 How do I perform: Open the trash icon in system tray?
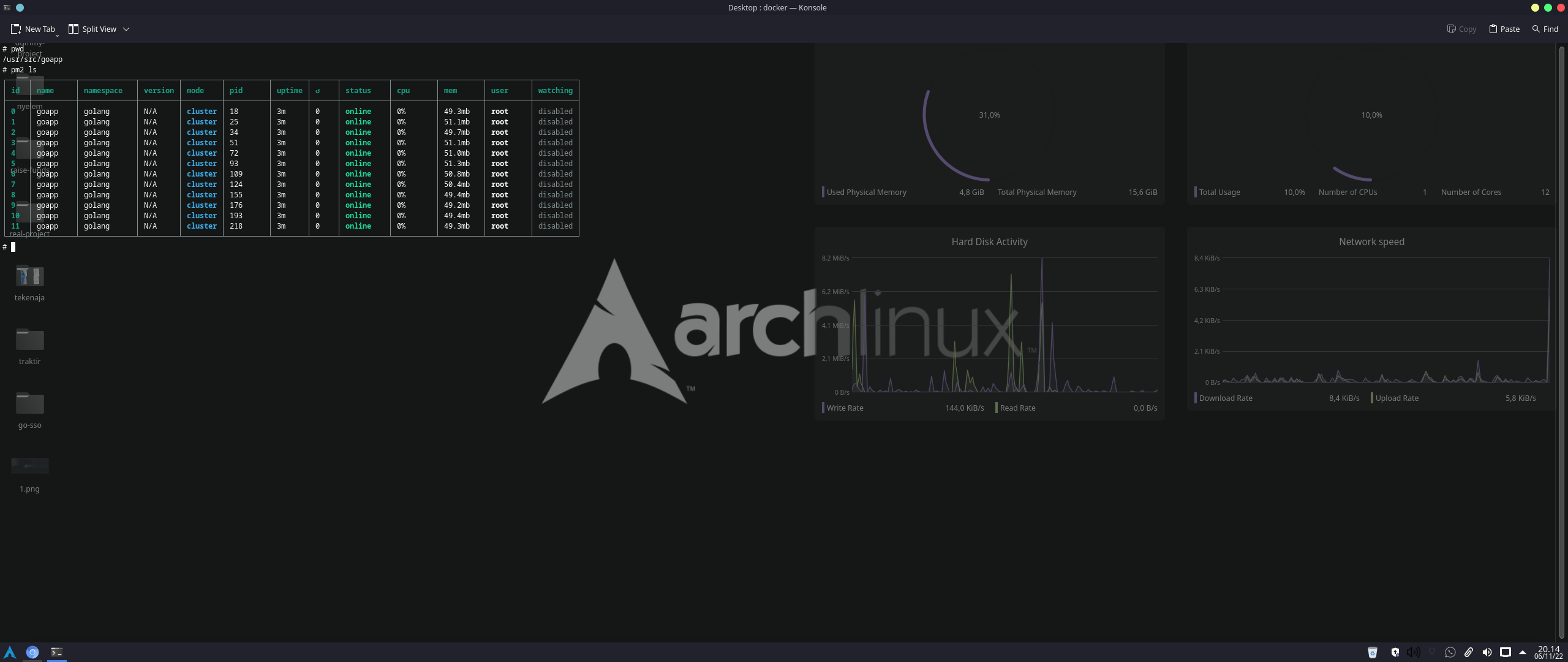[1373, 652]
